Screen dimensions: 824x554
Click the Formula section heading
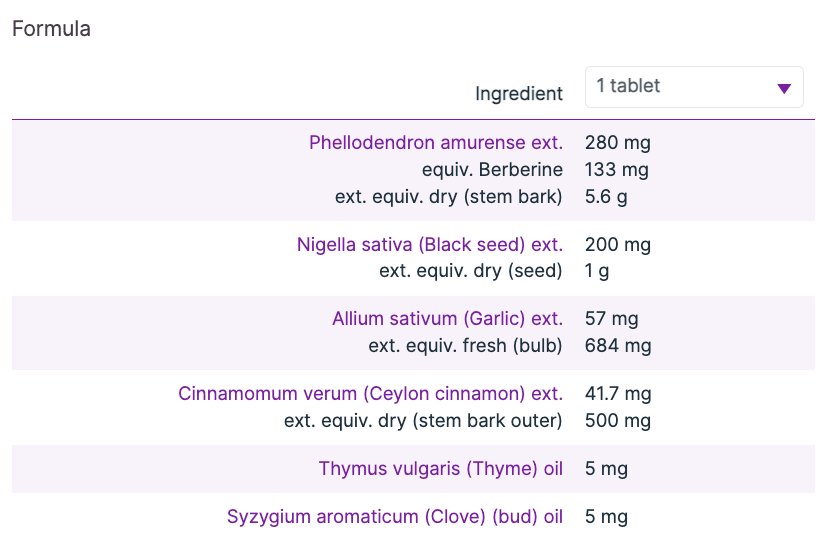tap(51, 29)
